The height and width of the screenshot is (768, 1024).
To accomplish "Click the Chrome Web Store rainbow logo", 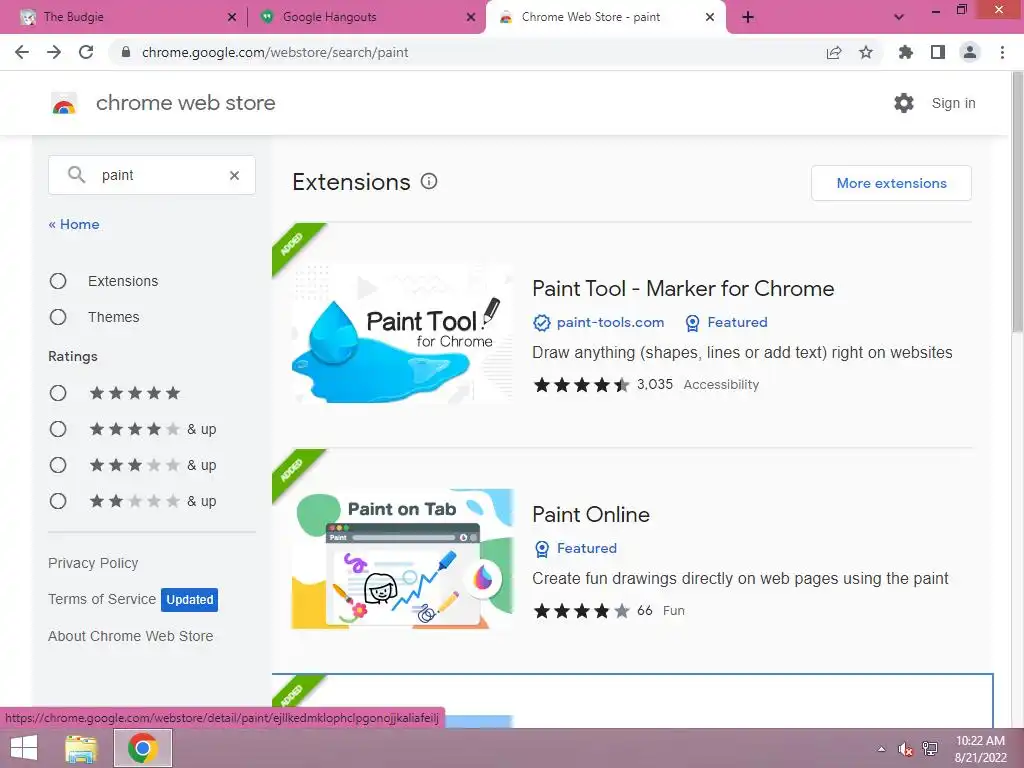I will click(x=64, y=103).
